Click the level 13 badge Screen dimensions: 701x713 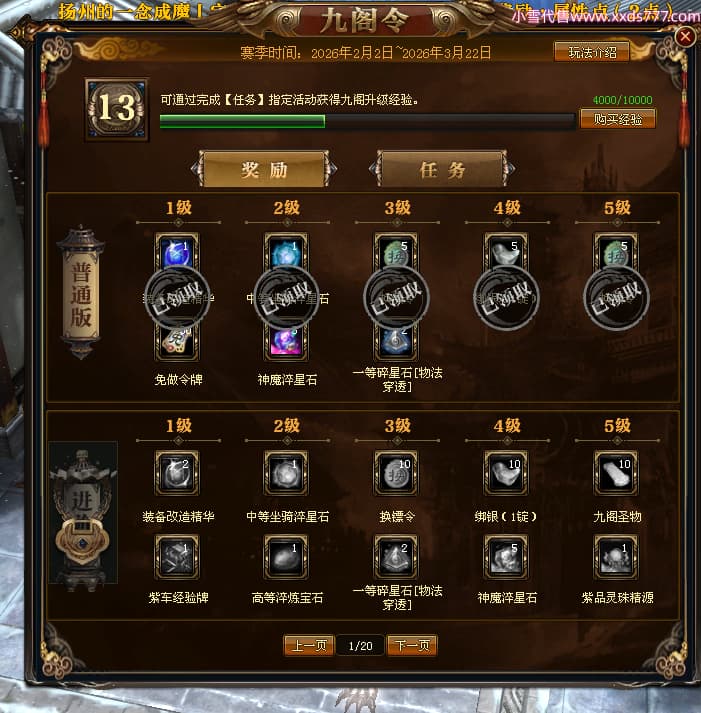[x=117, y=109]
